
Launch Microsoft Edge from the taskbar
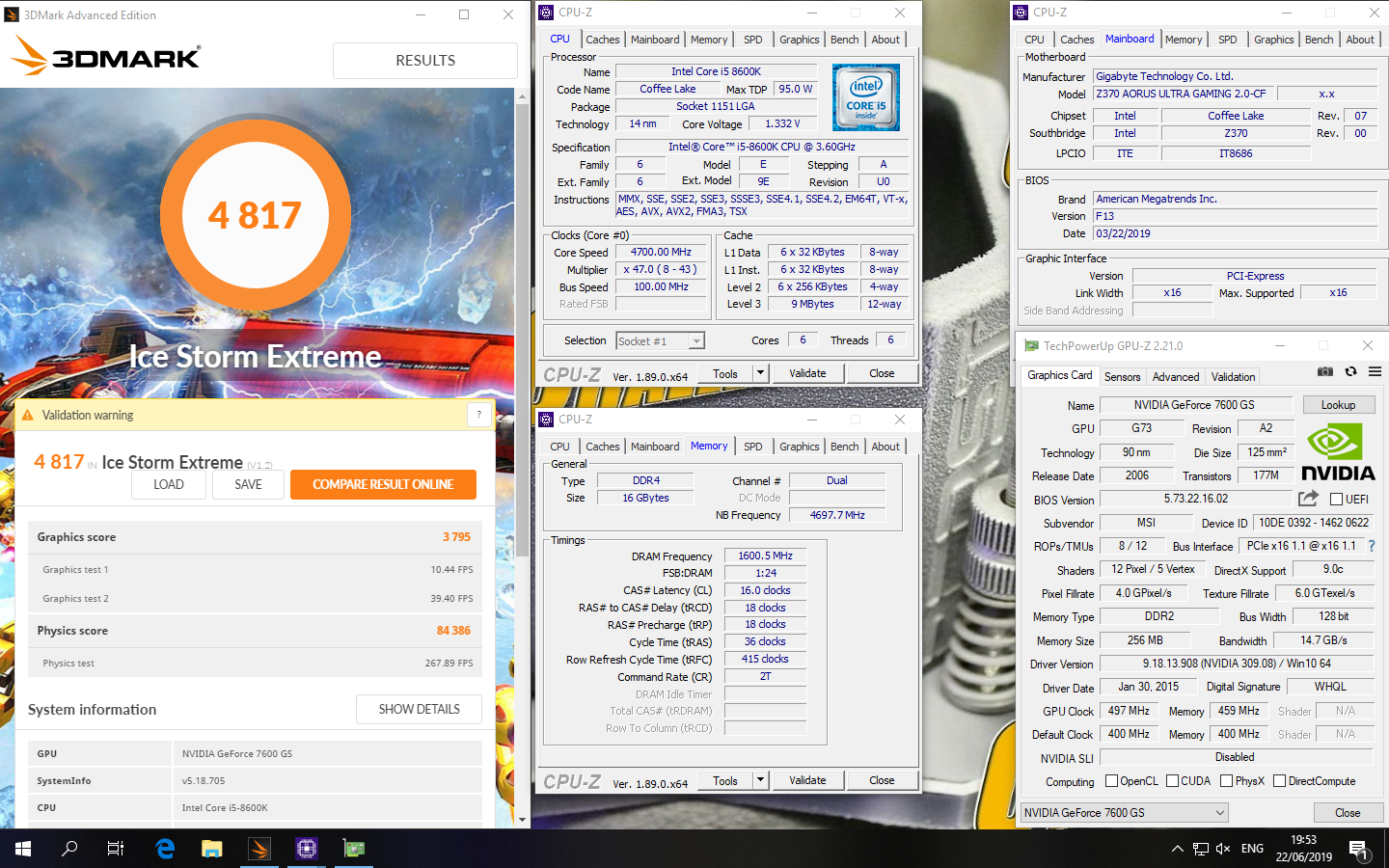pos(165,849)
